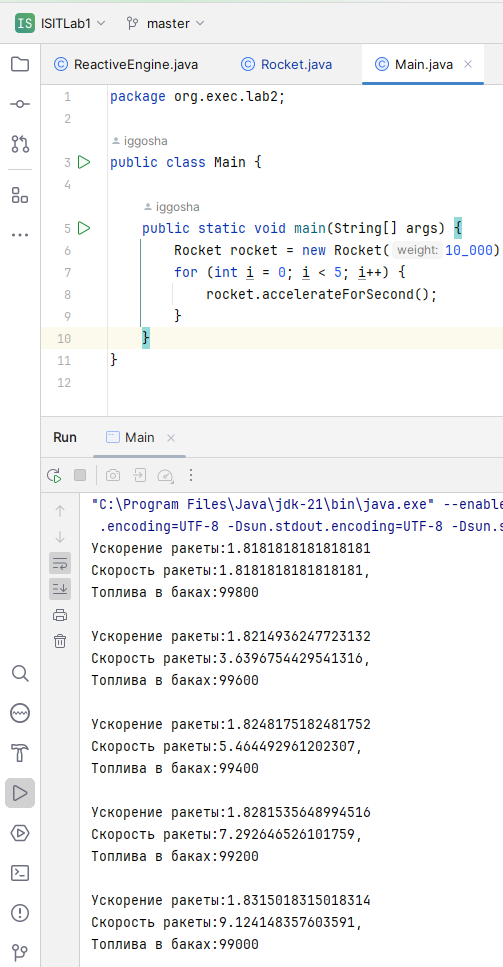Toggle the Run tool window button
This screenshot has height=967, width=503.
[x=20, y=792]
